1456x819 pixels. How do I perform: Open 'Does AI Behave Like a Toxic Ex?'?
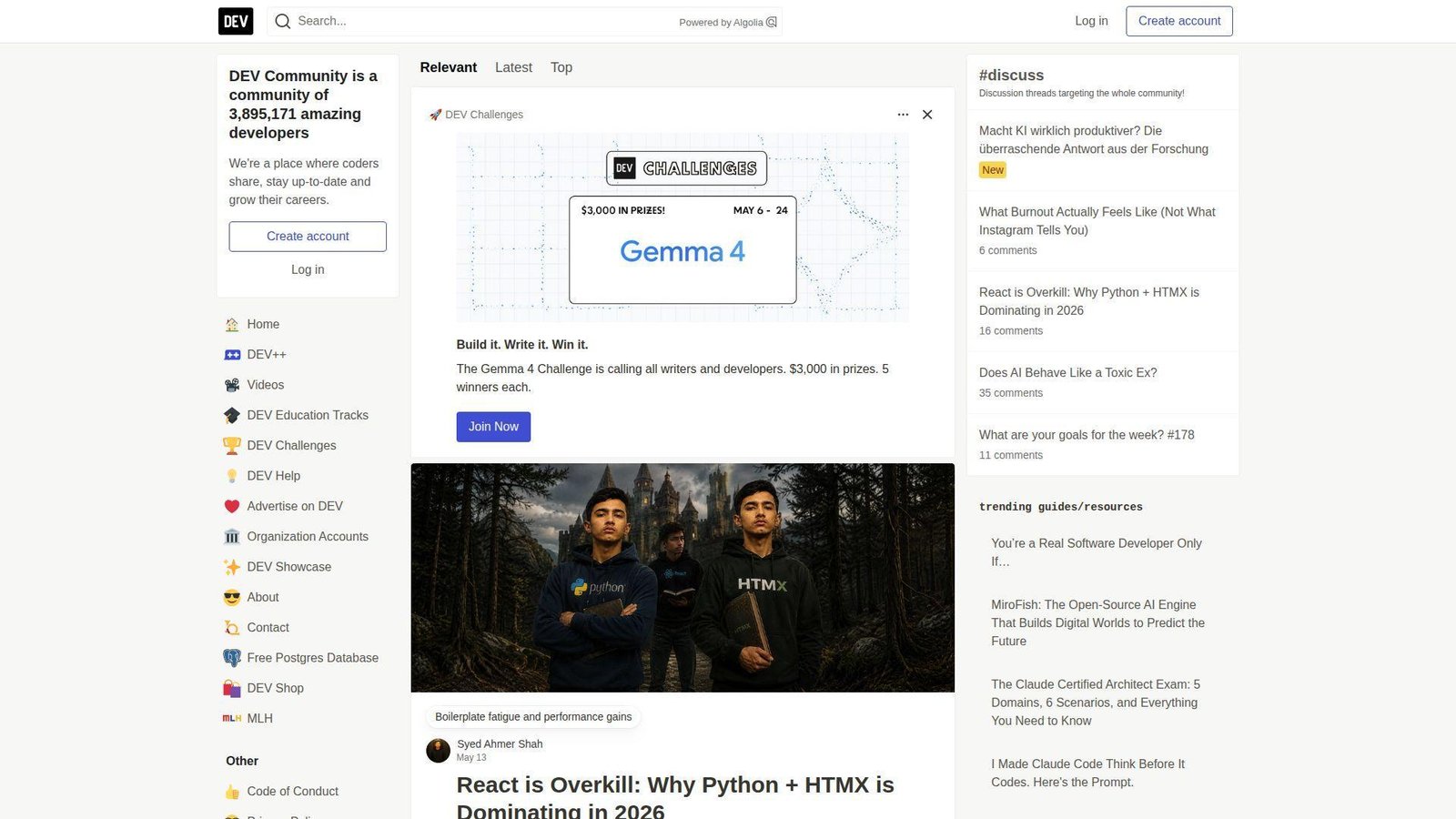pos(1068,373)
